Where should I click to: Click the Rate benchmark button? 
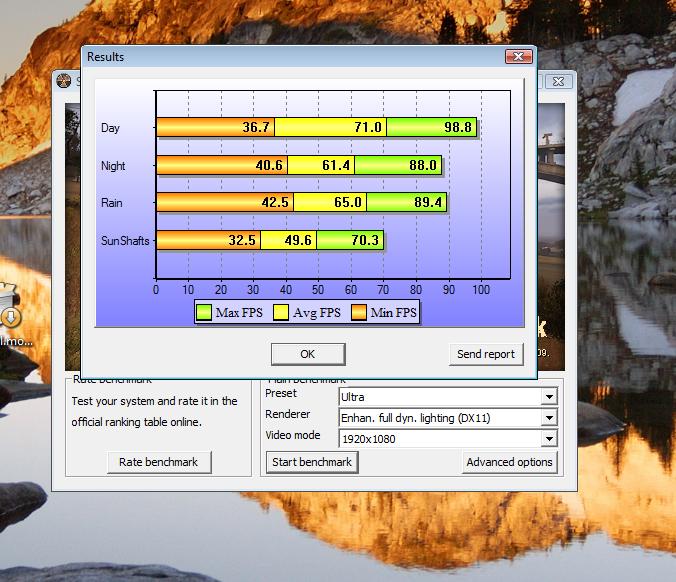pyautogui.click(x=159, y=462)
